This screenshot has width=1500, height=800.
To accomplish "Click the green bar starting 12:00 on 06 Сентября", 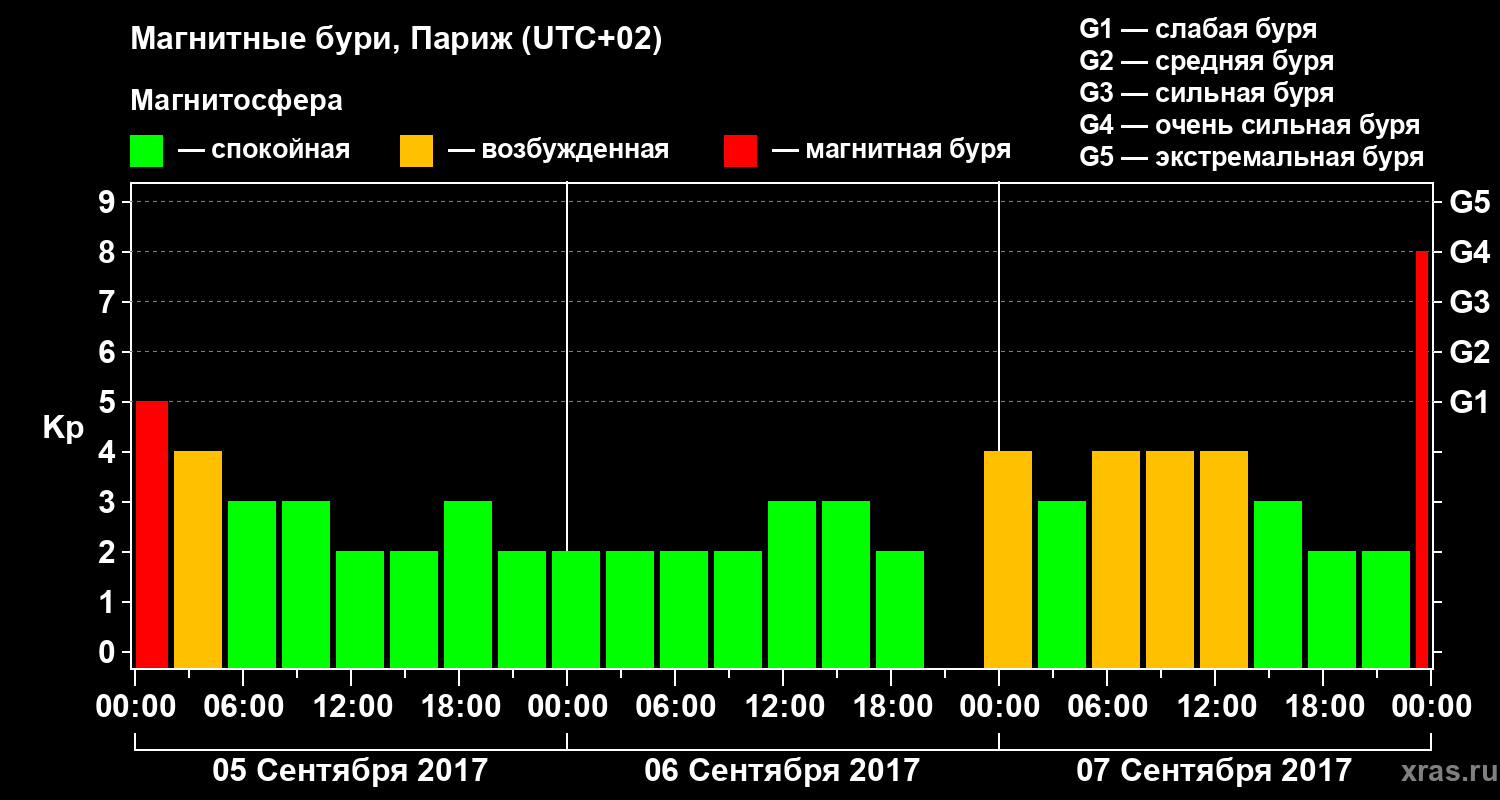I will [x=792, y=585].
